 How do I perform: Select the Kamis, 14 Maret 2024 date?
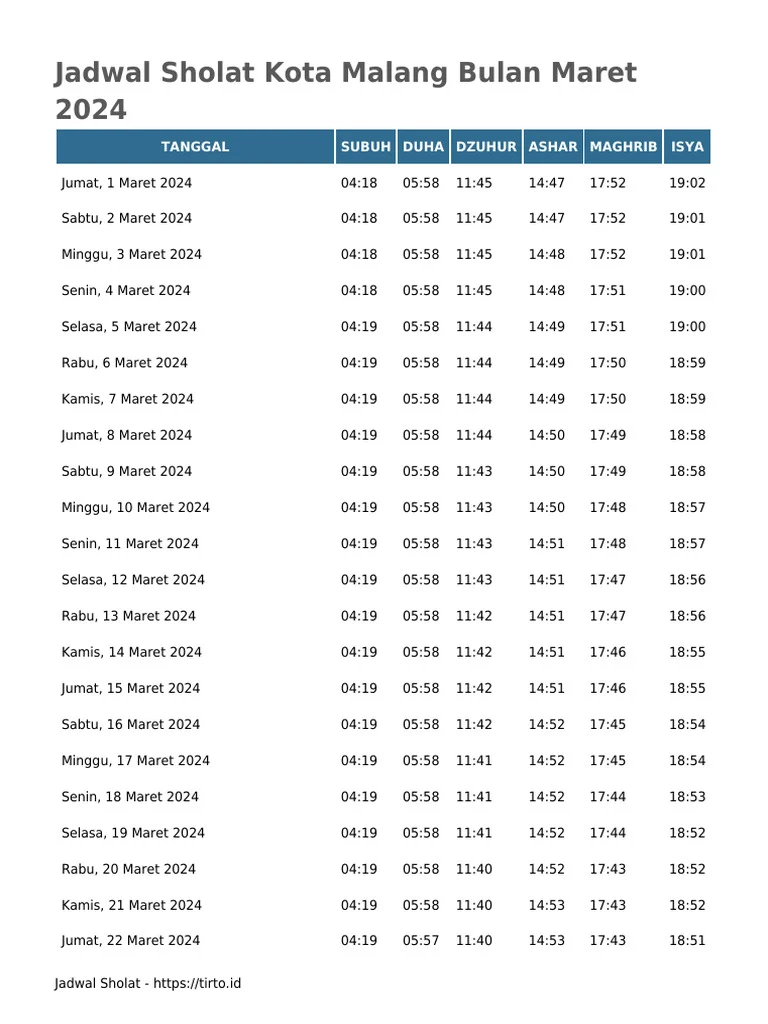(x=131, y=652)
